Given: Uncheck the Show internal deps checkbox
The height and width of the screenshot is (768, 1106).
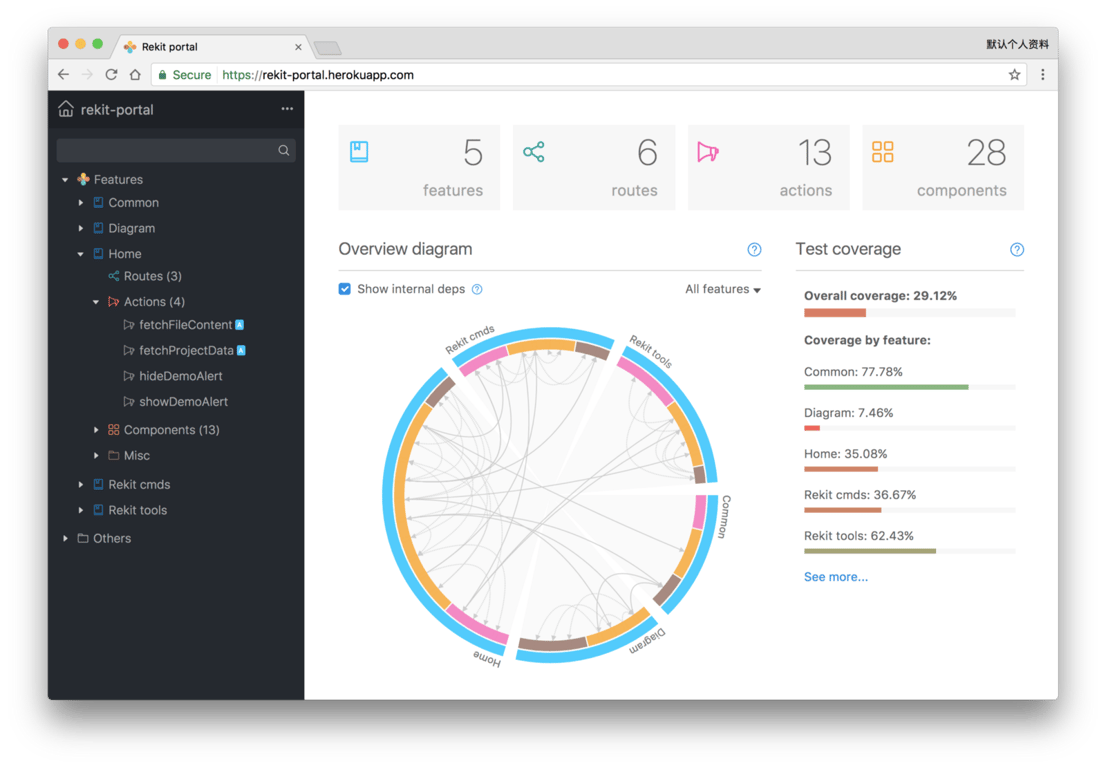Looking at the screenshot, I should pyautogui.click(x=344, y=288).
